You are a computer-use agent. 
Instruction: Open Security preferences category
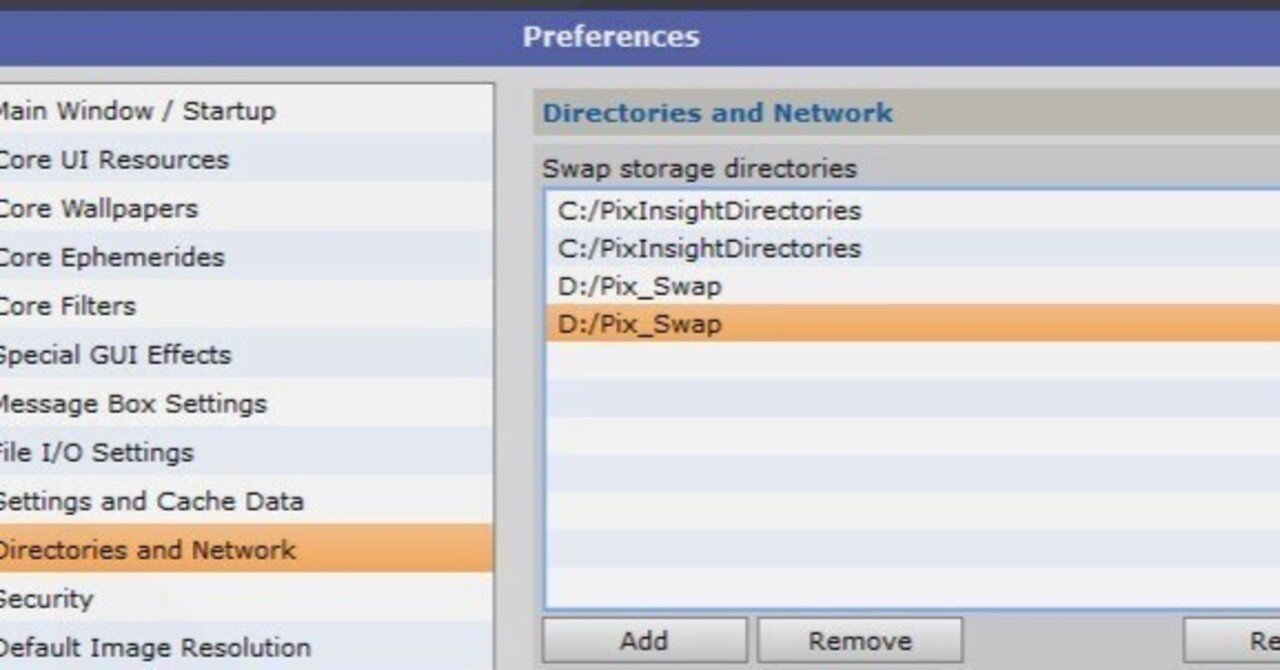46,599
